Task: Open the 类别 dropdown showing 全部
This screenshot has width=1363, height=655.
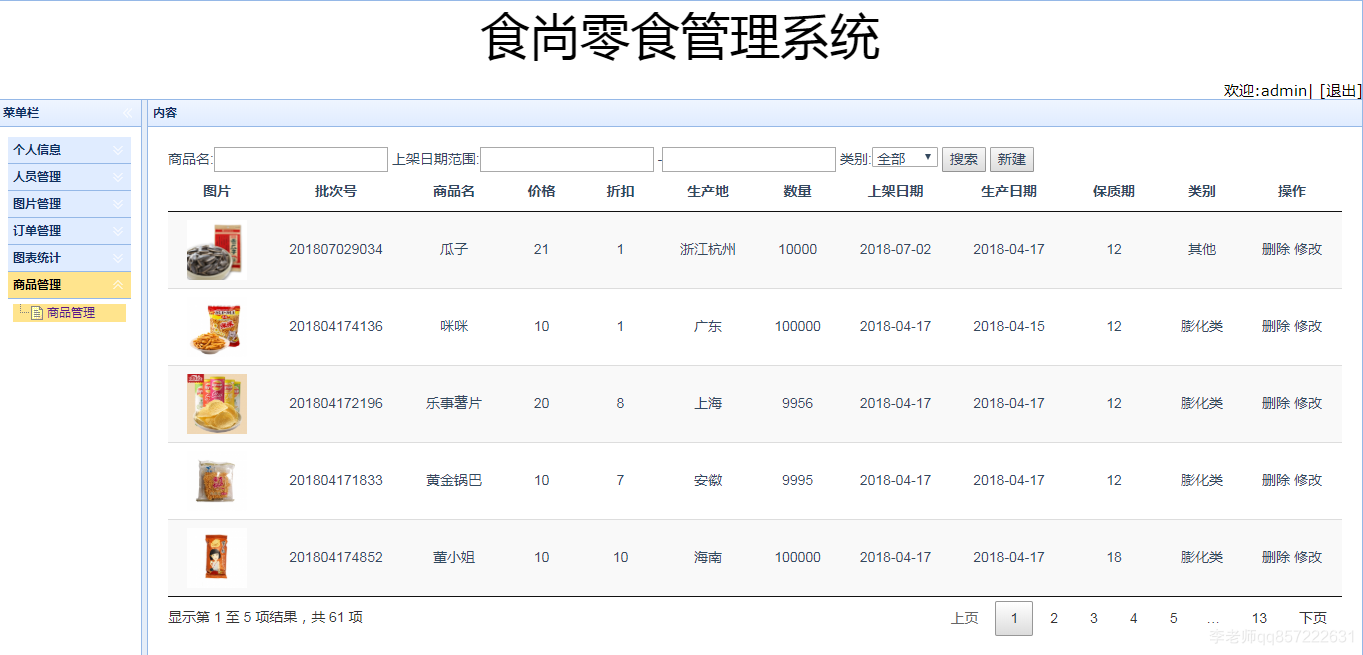Action: coord(905,158)
